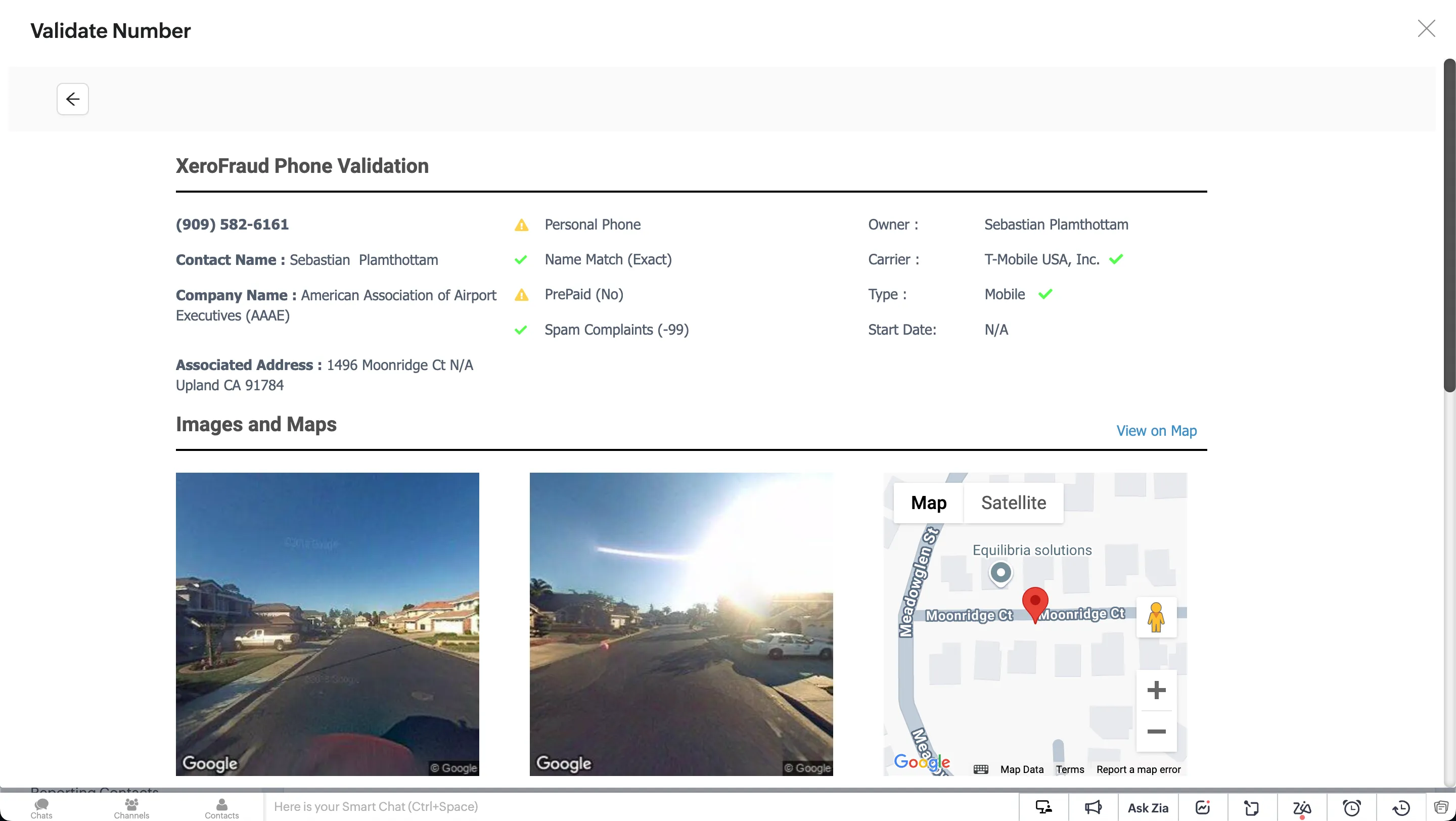Open Contacts in bottom bar
1456x821 pixels.
point(221,808)
